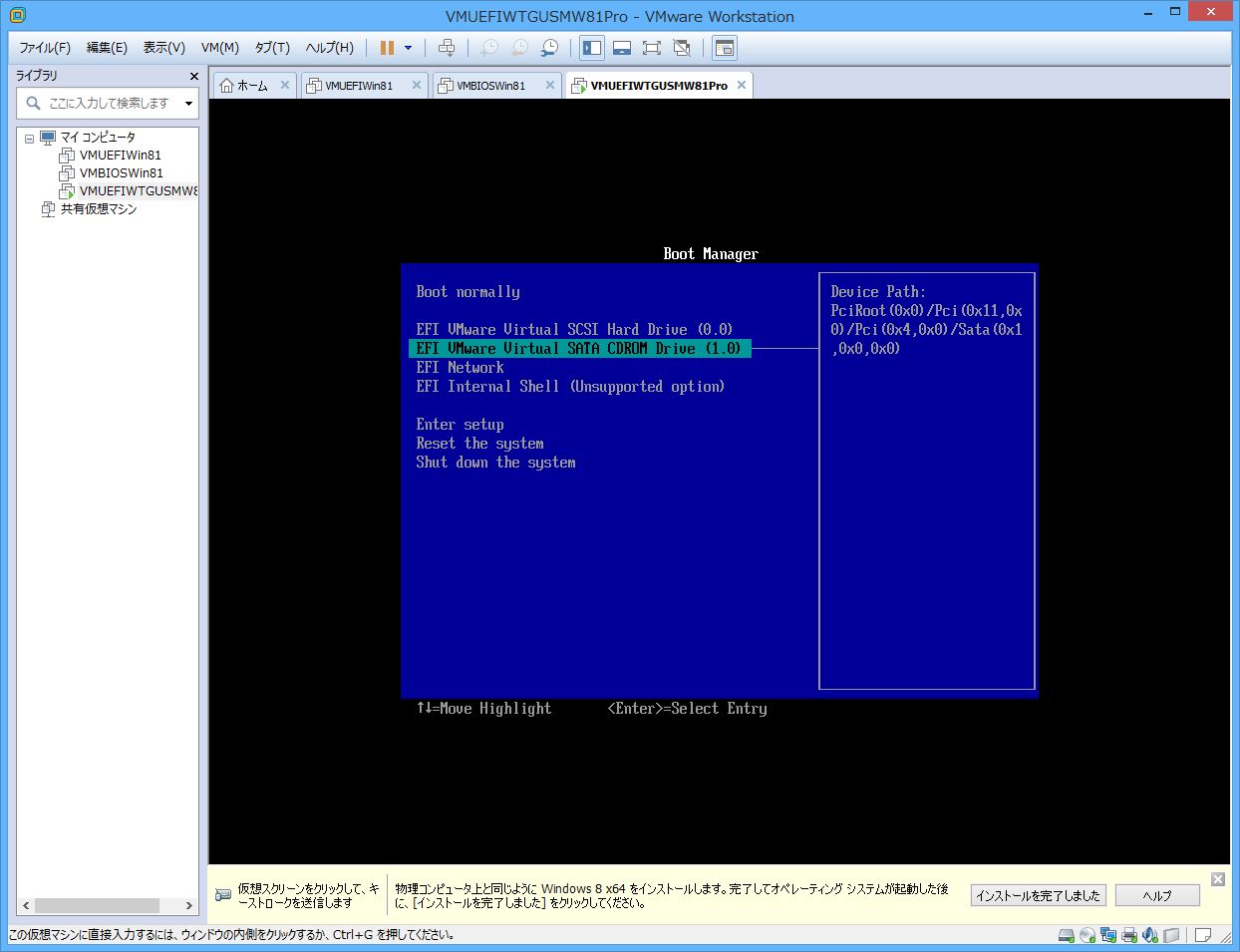Viewport: 1240px width, 952px height.
Task: Collapse the マイ コンピュータ tree node
Action: coord(30,139)
